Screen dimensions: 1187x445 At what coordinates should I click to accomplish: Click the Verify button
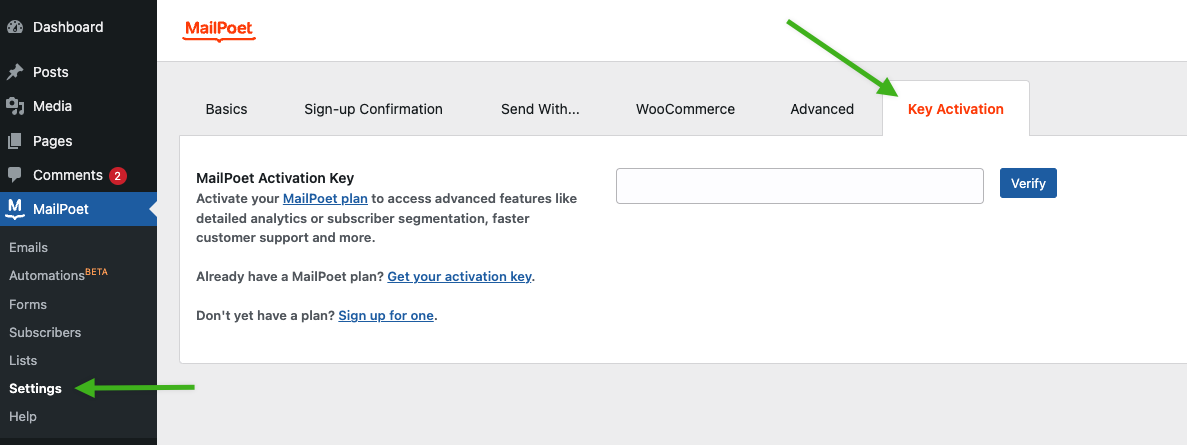1028,183
